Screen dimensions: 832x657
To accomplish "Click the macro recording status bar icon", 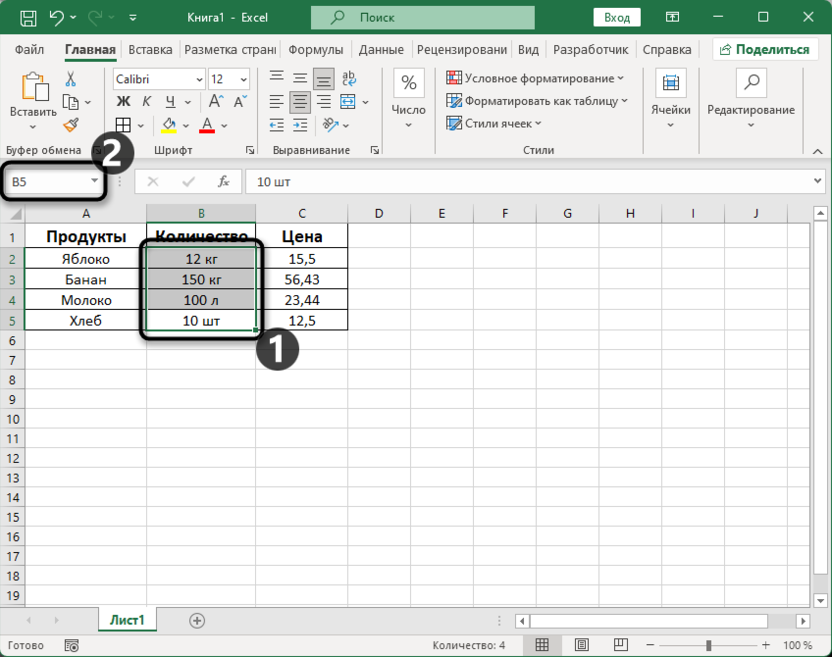I will tap(72, 645).
